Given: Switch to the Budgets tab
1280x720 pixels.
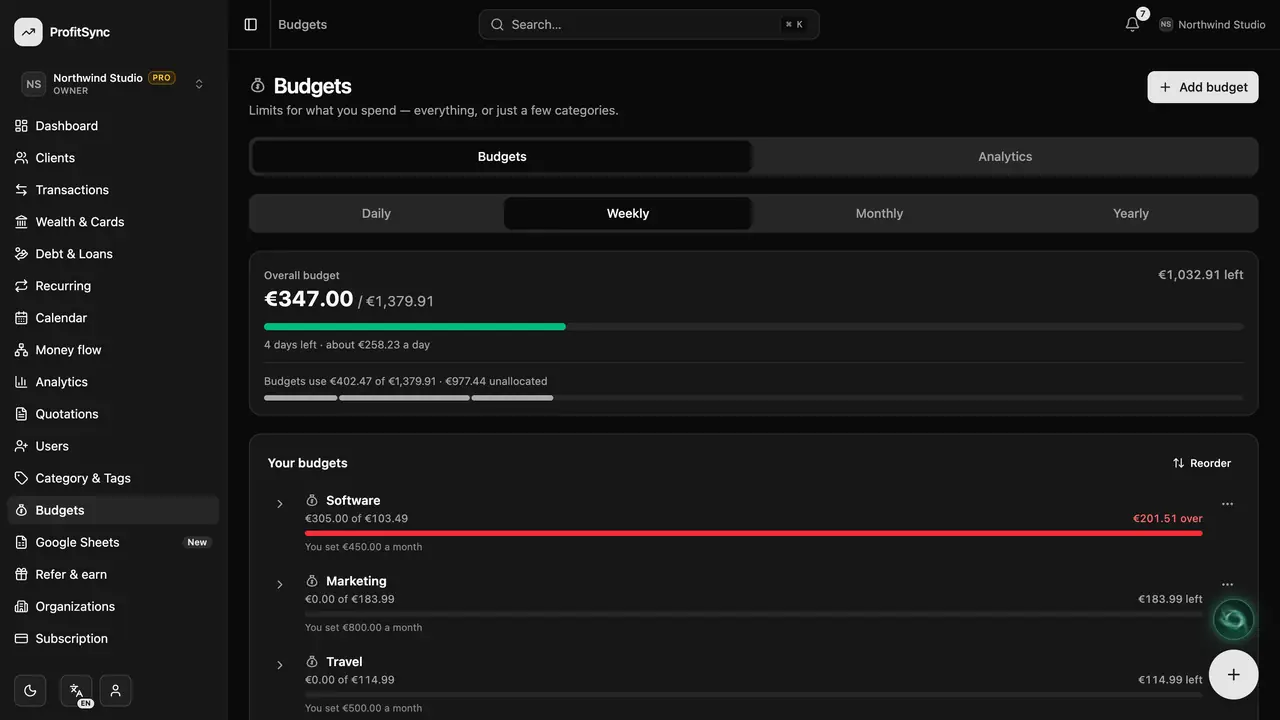Looking at the screenshot, I should (502, 157).
